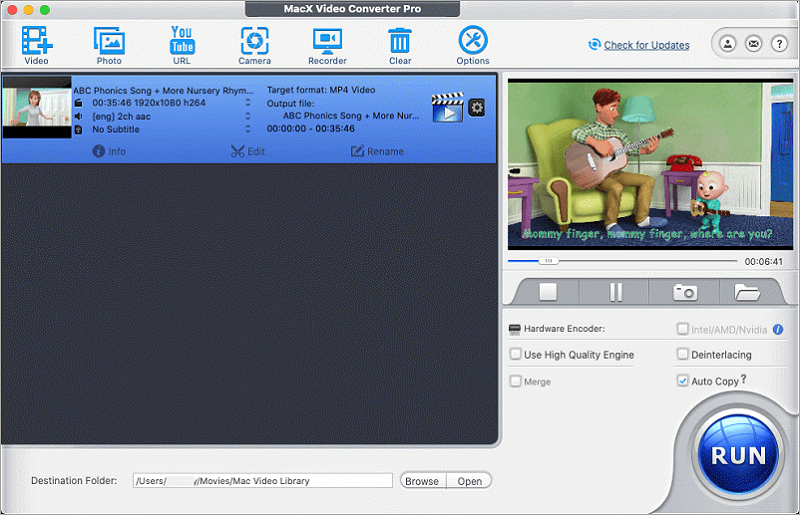Open the Options settings
Image resolution: width=800 pixels, height=515 pixels.
point(473,45)
